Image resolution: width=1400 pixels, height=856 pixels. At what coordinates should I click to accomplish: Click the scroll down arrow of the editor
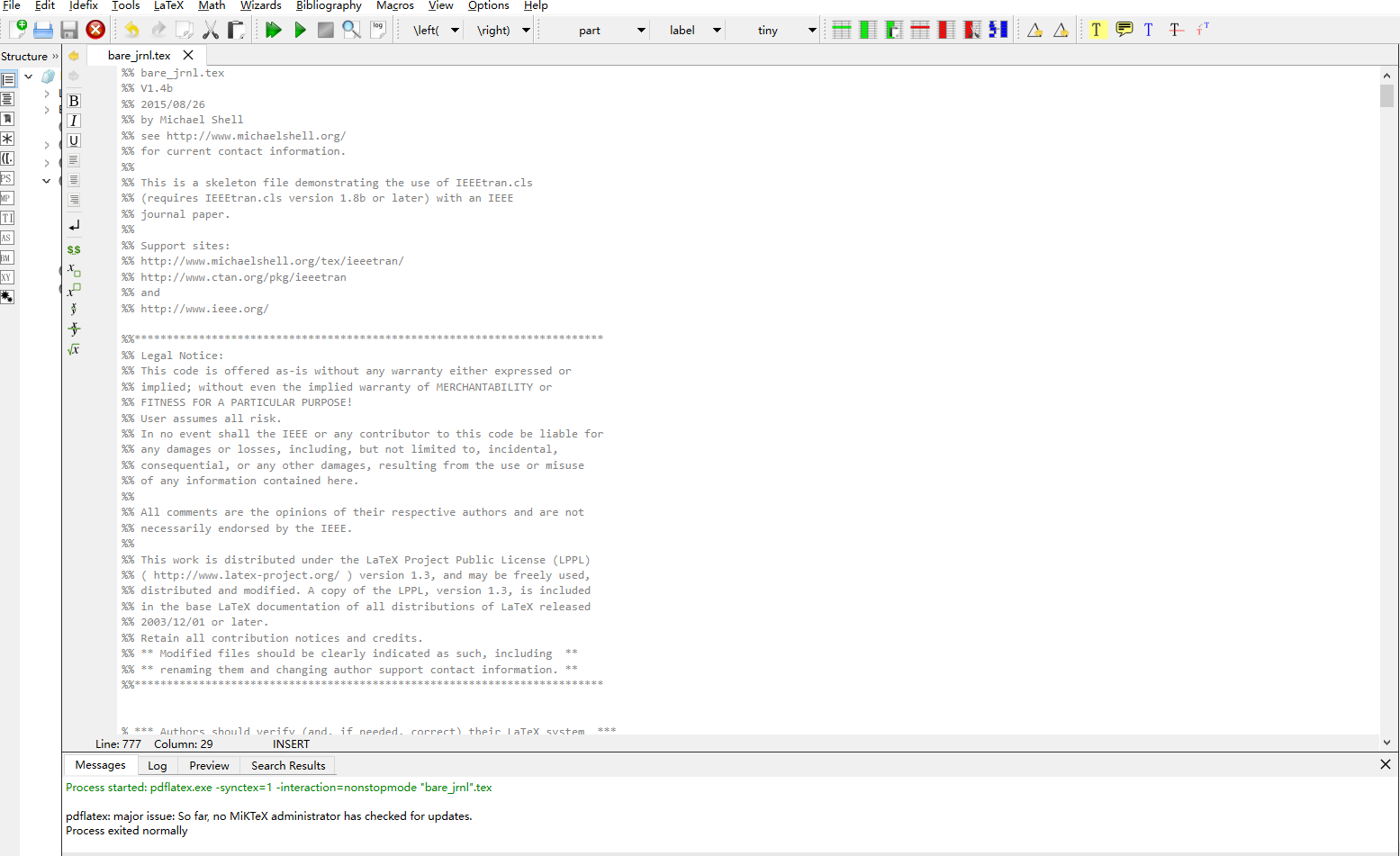1386,743
